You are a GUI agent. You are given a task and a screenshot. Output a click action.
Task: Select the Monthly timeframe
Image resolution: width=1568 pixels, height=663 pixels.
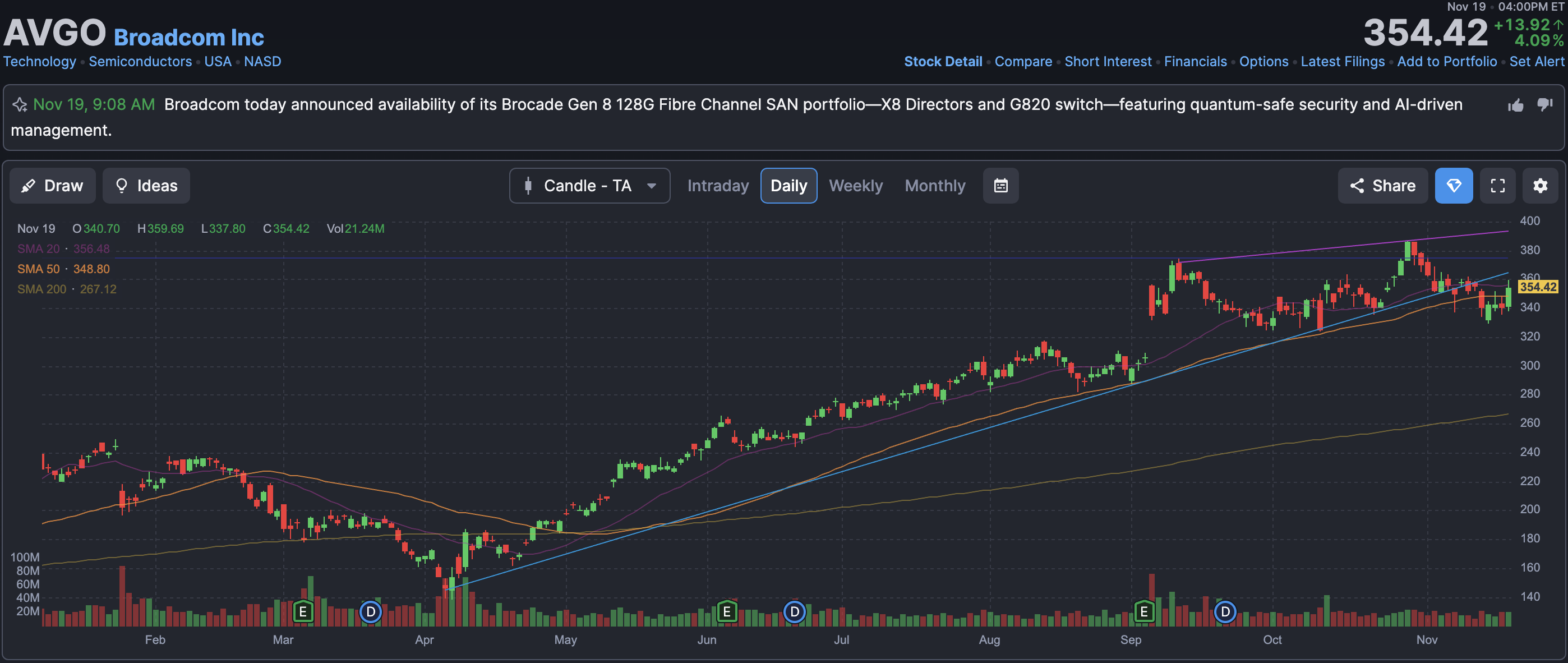click(935, 186)
